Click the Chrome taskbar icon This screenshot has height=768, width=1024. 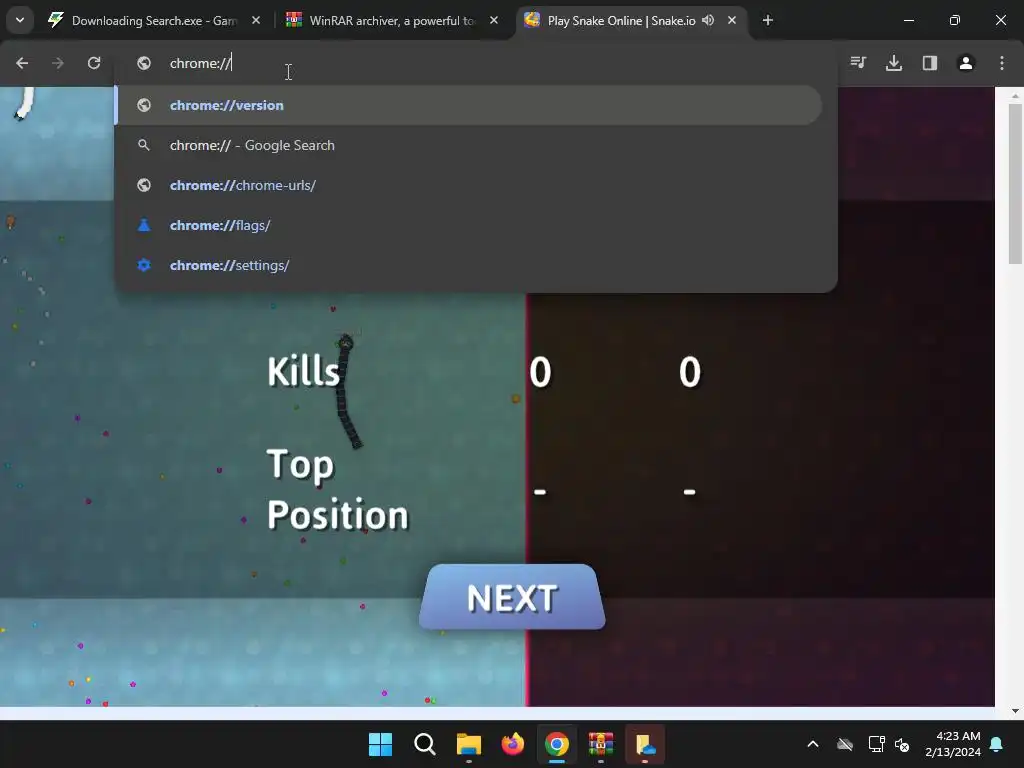(556, 744)
